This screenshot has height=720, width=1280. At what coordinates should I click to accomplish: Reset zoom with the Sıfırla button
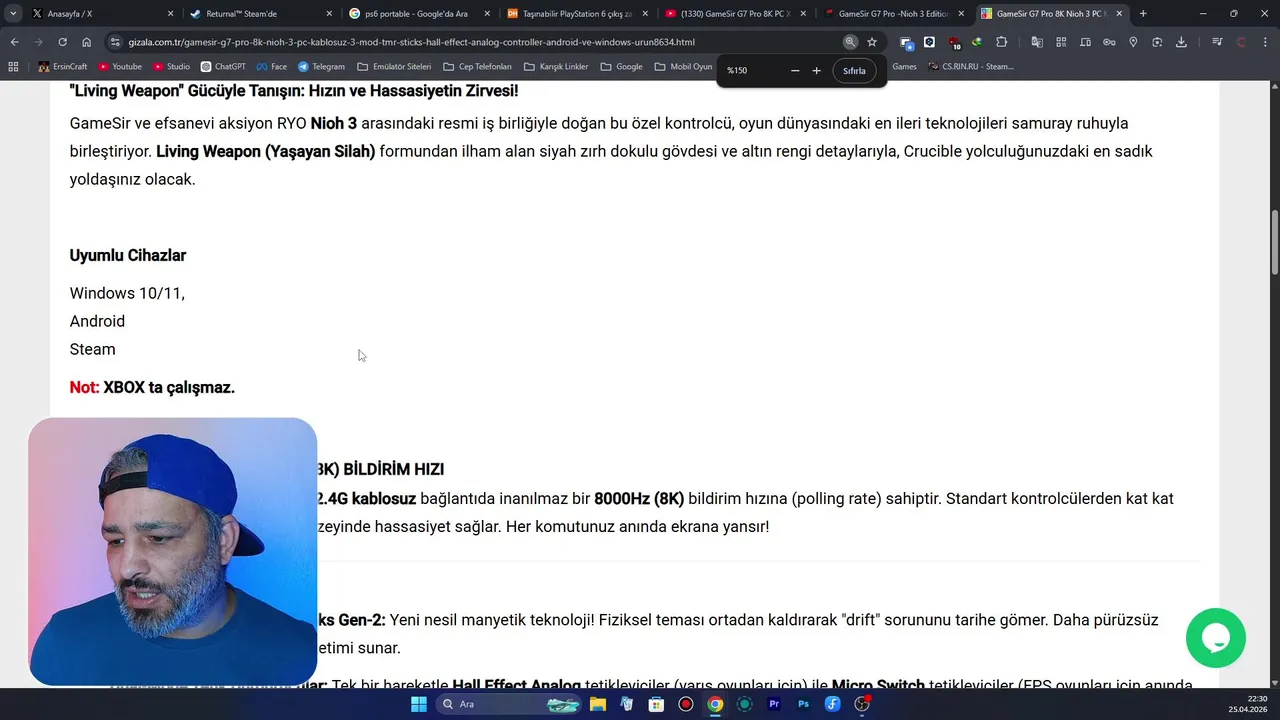854,71
